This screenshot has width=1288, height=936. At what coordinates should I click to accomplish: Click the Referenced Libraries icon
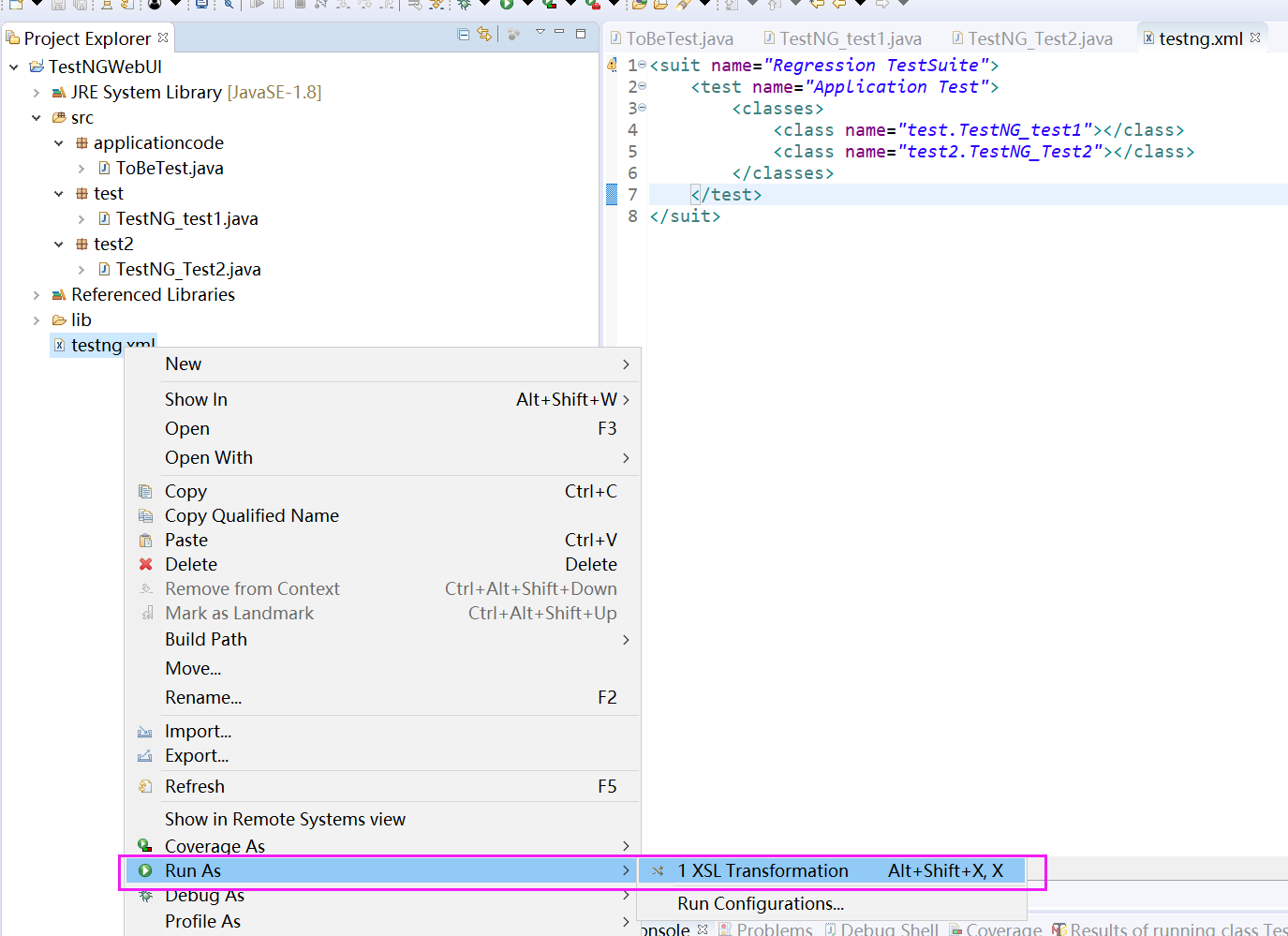[59, 294]
